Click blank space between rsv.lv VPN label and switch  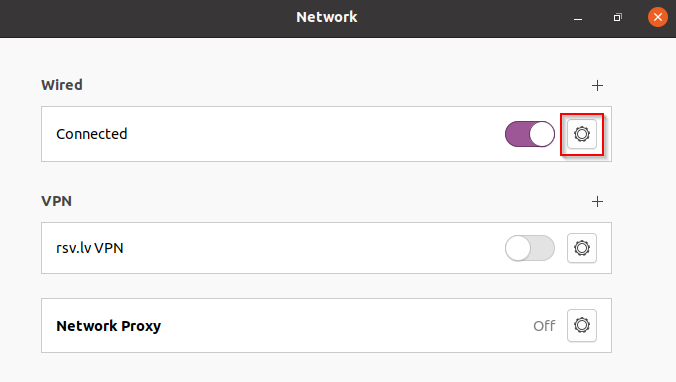click(314, 248)
